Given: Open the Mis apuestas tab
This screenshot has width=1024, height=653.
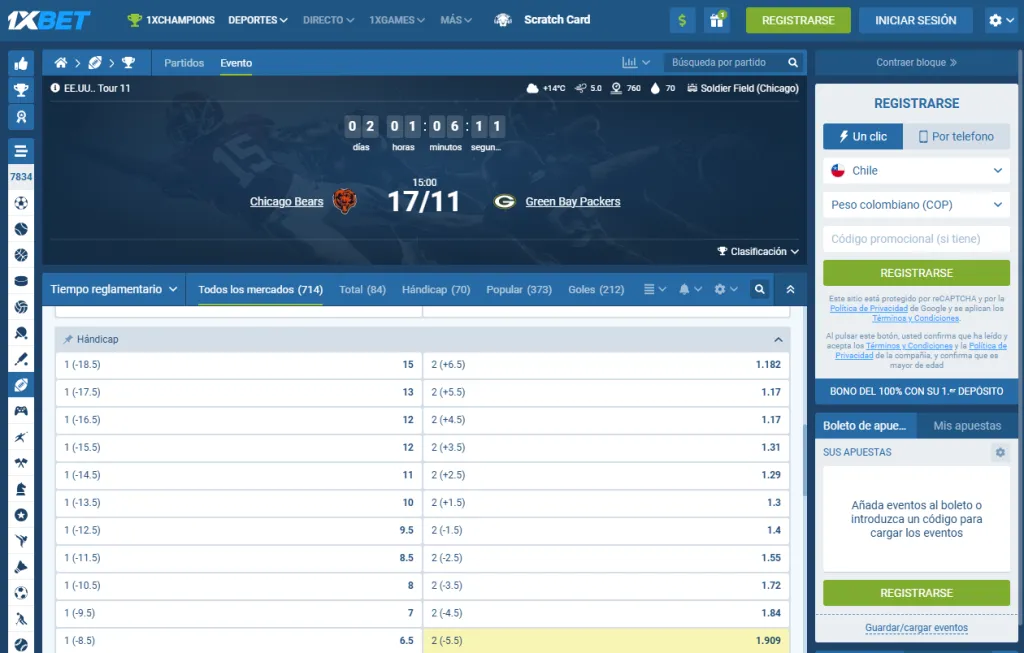Looking at the screenshot, I should (966, 424).
